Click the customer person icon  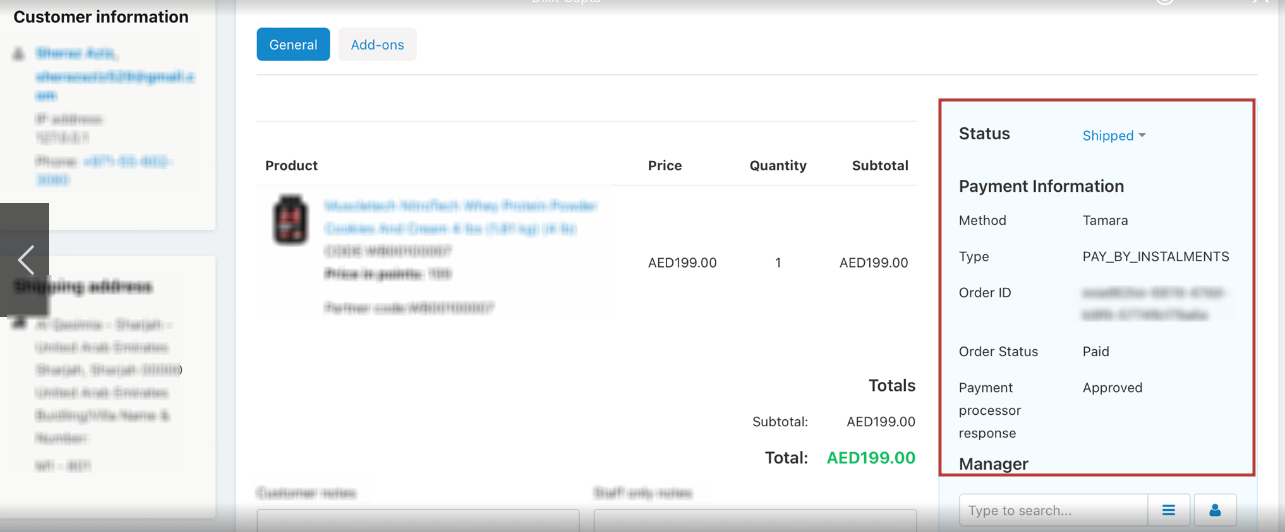(18, 53)
